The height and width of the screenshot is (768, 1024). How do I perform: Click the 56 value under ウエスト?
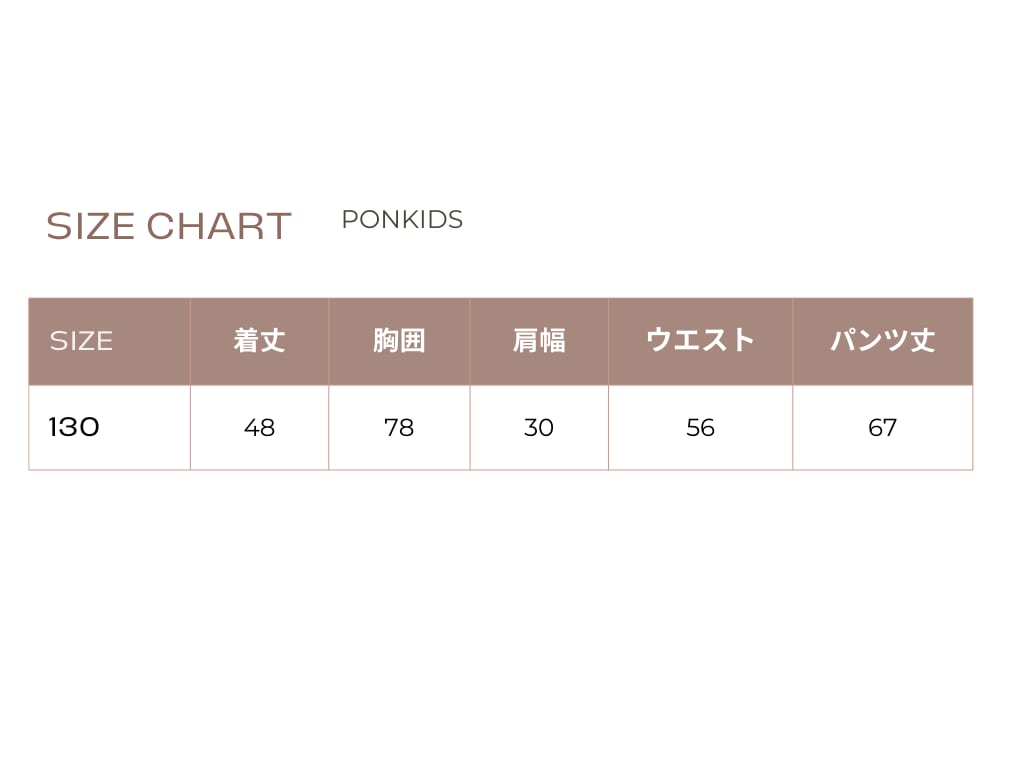coord(700,428)
